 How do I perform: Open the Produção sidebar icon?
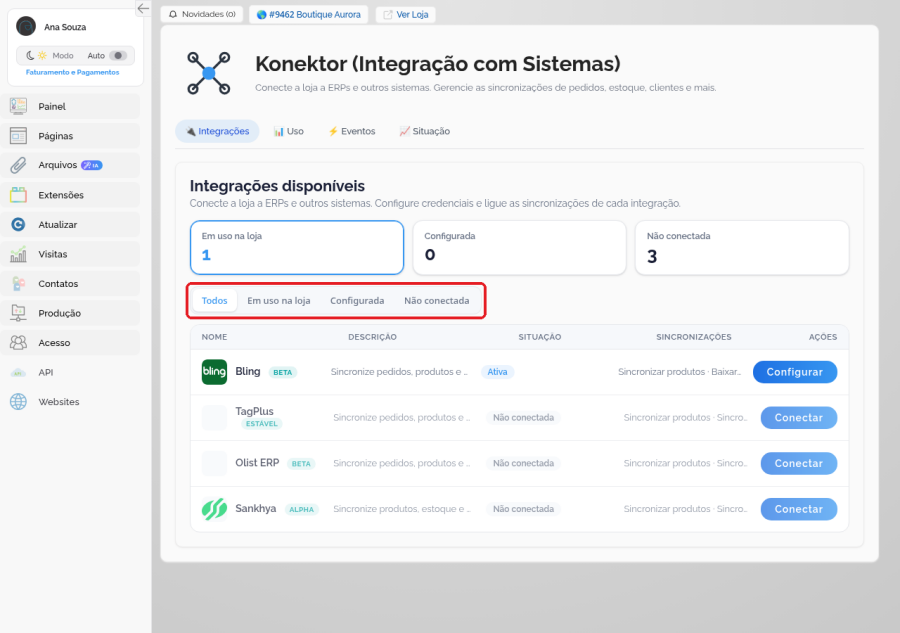[x=18, y=313]
